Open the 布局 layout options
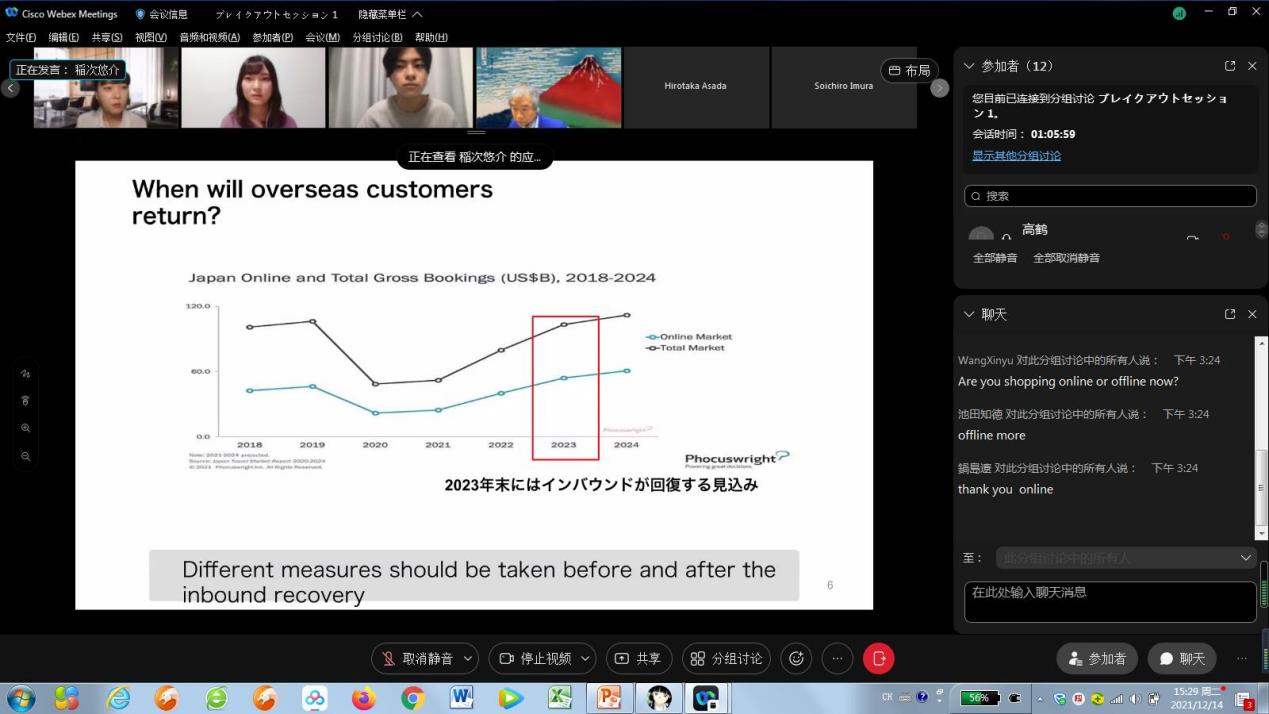Image resolution: width=1269 pixels, height=714 pixels. point(909,71)
